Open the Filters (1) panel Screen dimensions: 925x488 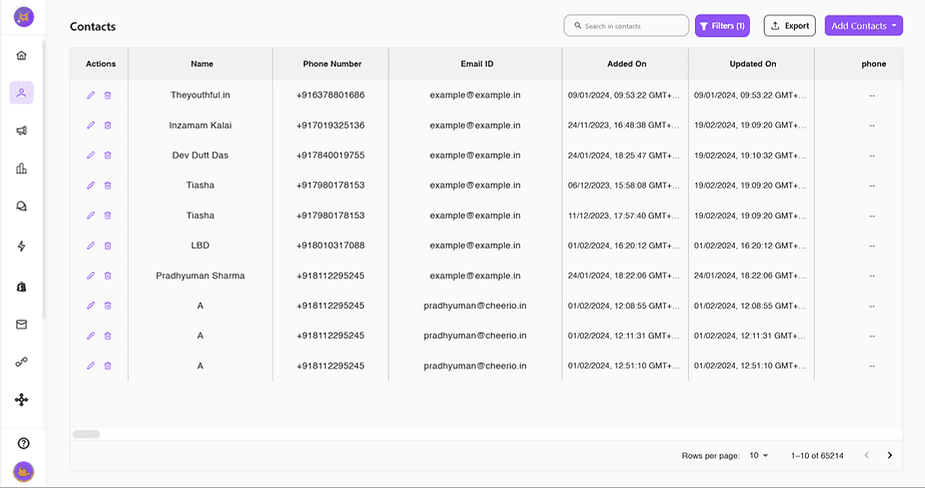722,26
